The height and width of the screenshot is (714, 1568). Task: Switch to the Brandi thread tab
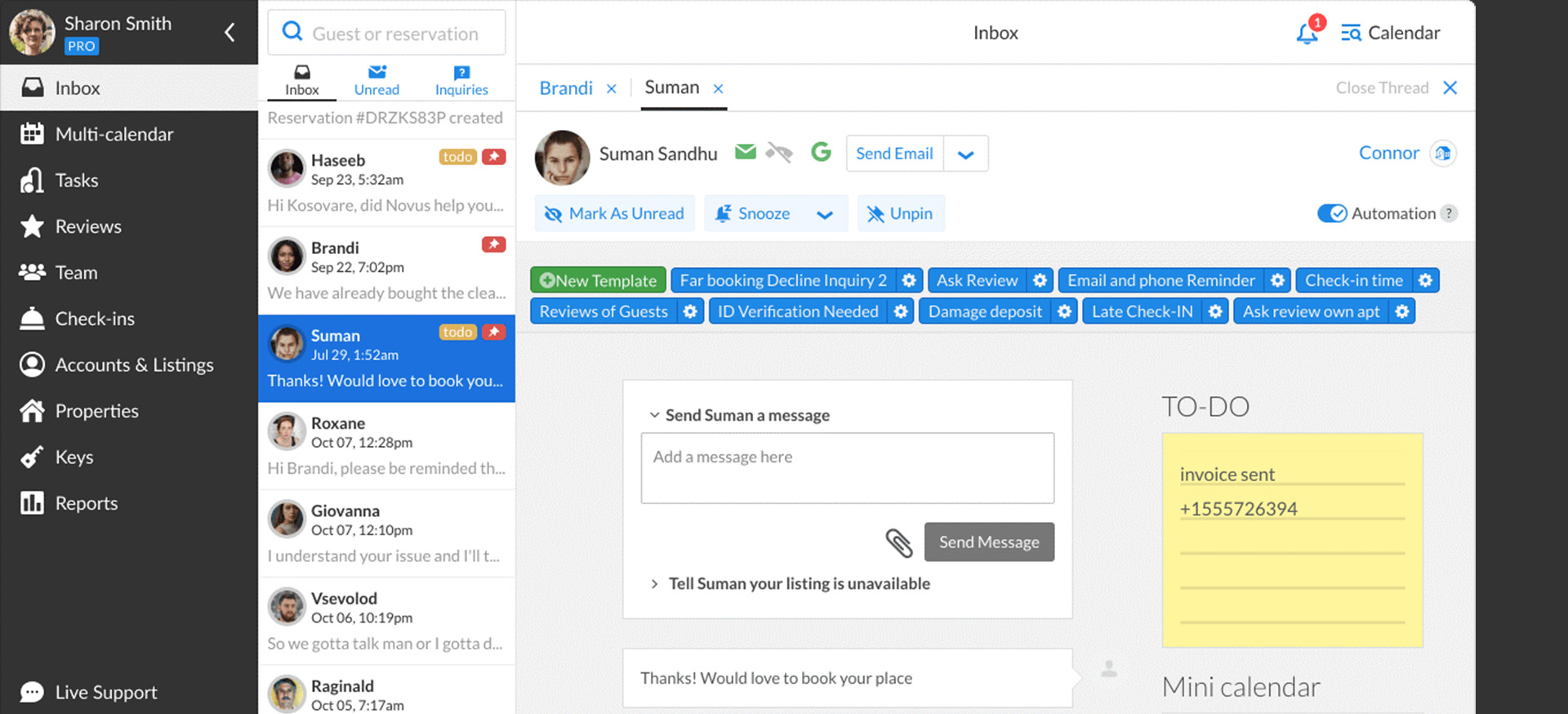click(x=566, y=88)
